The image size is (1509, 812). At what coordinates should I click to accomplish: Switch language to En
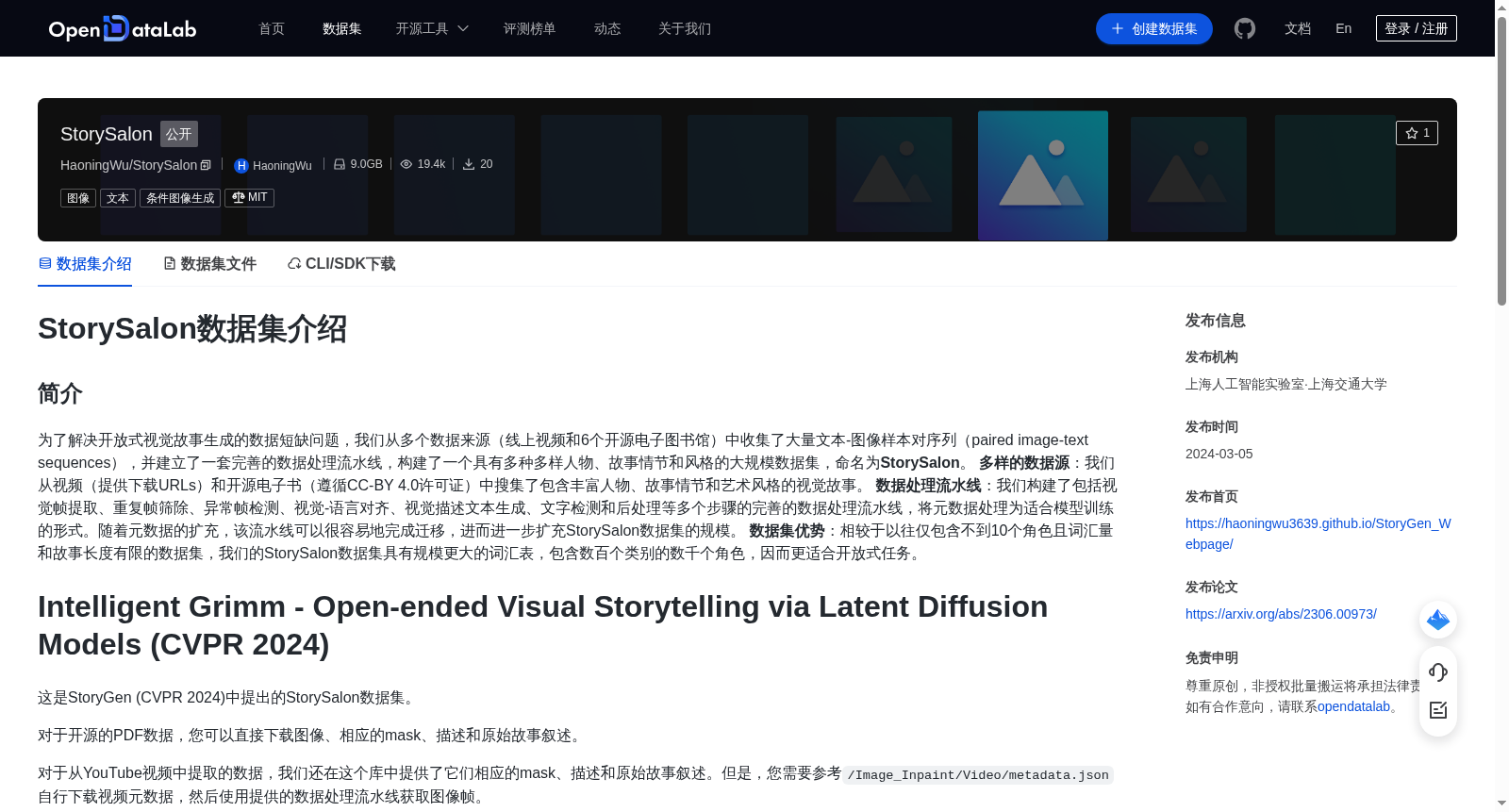tap(1343, 28)
